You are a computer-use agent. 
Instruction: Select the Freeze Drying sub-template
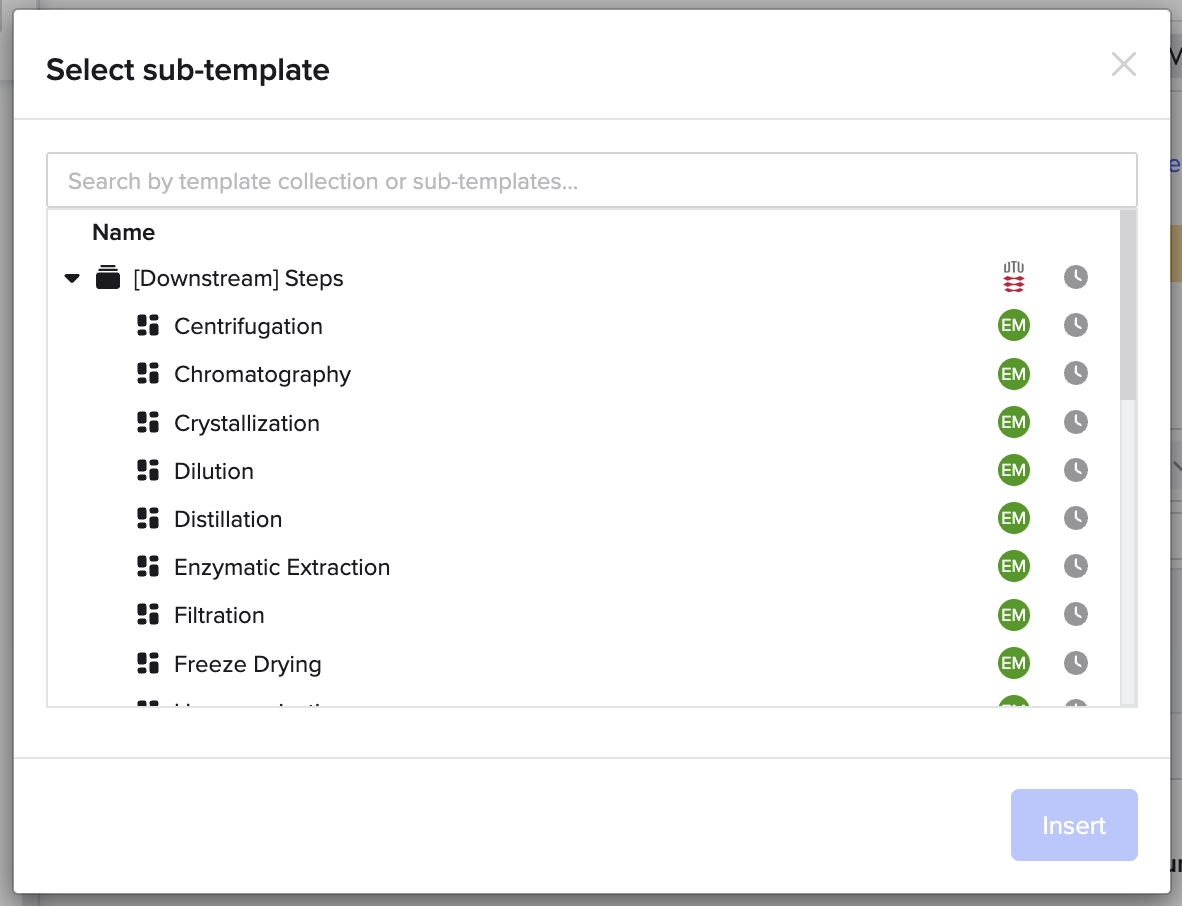tap(247, 664)
